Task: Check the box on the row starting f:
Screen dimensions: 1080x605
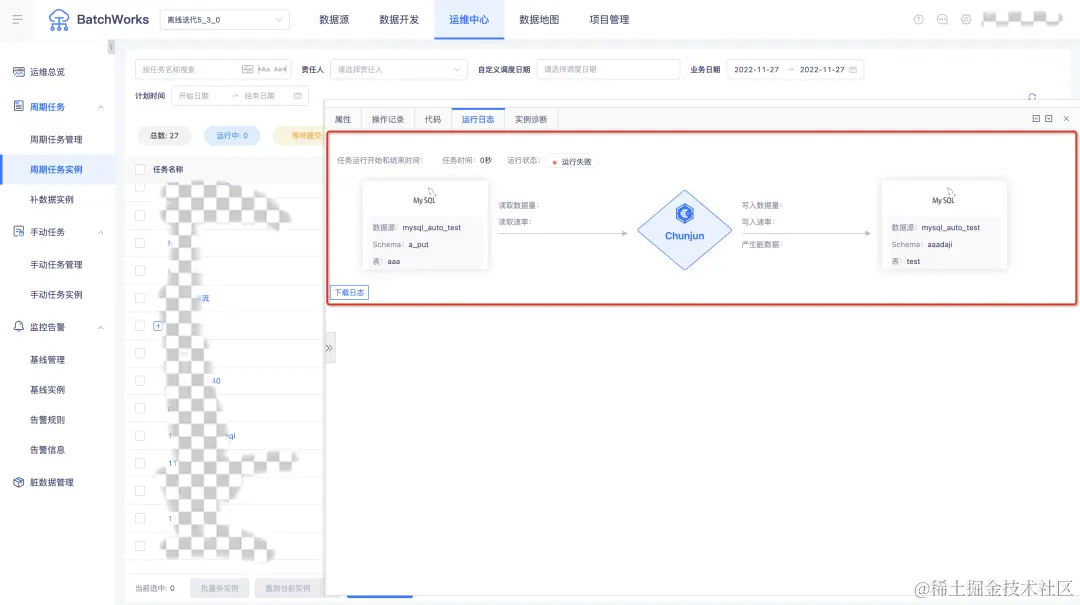Action: point(140,243)
